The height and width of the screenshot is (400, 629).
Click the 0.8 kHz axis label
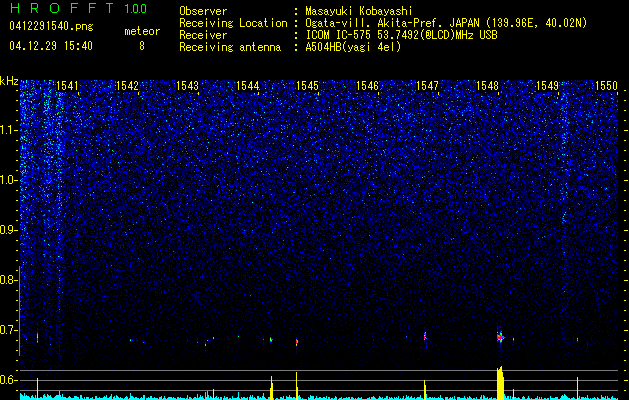pyautogui.click(x=8, y=280)
